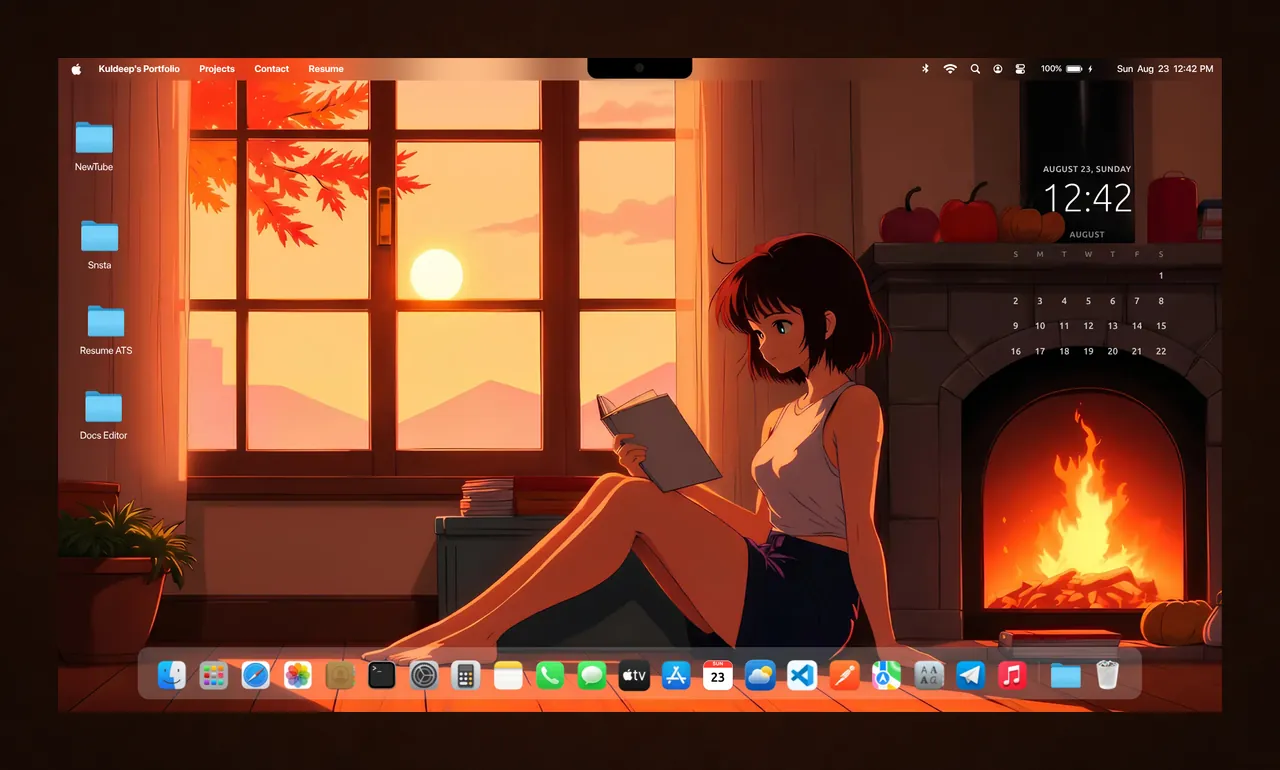Open Control Center toggles icon
Screen dimensions: 1280x770
point(1021,69)
